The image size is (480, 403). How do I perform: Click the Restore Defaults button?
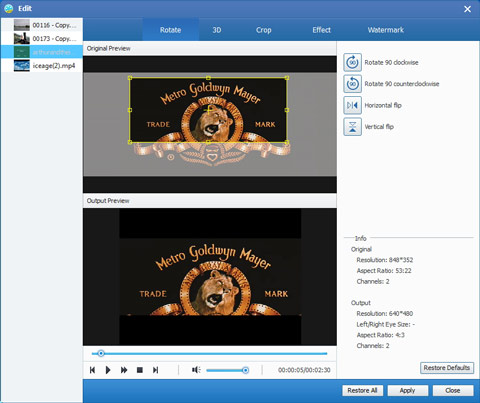point(447,368)
